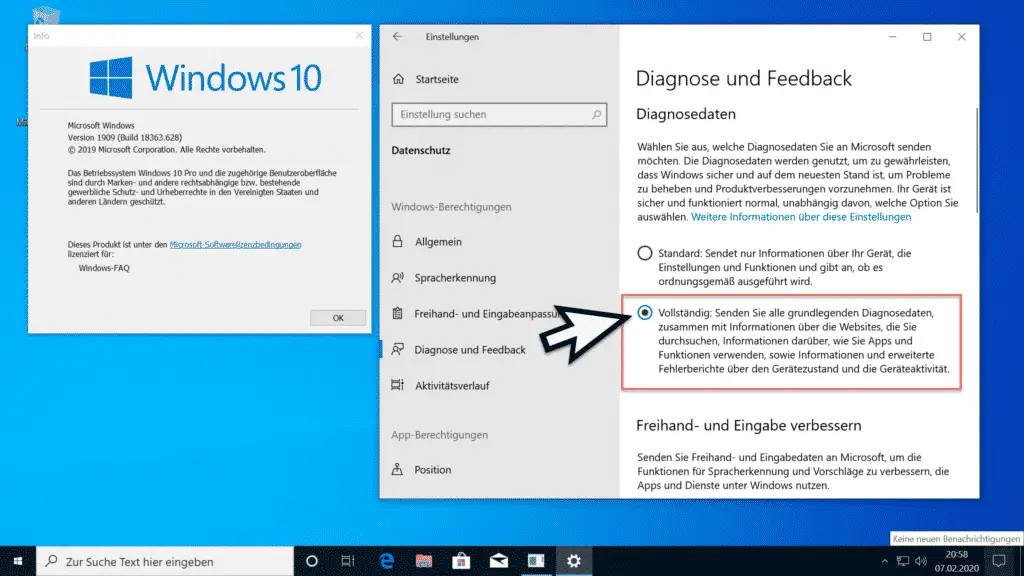
Task: Show hidden tray icons chevron
Action: [x=884, y=561]
